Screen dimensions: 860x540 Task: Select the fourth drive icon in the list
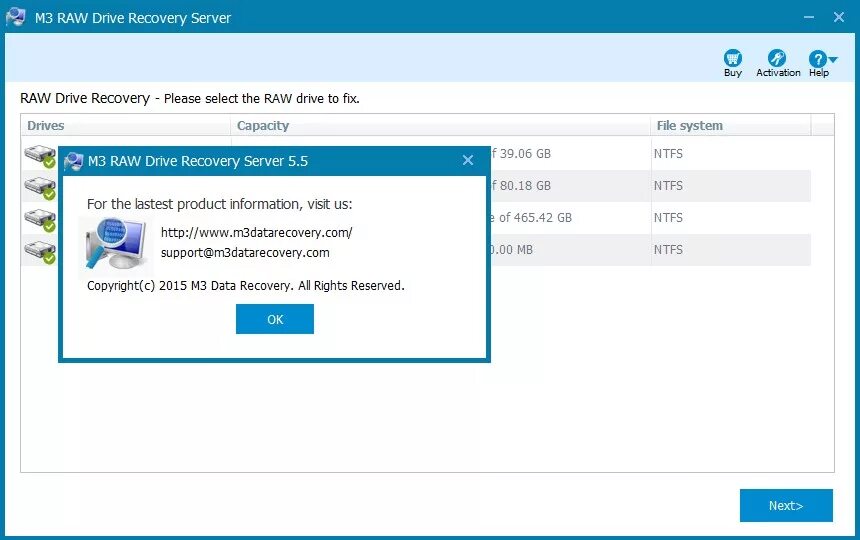point(40,252)
